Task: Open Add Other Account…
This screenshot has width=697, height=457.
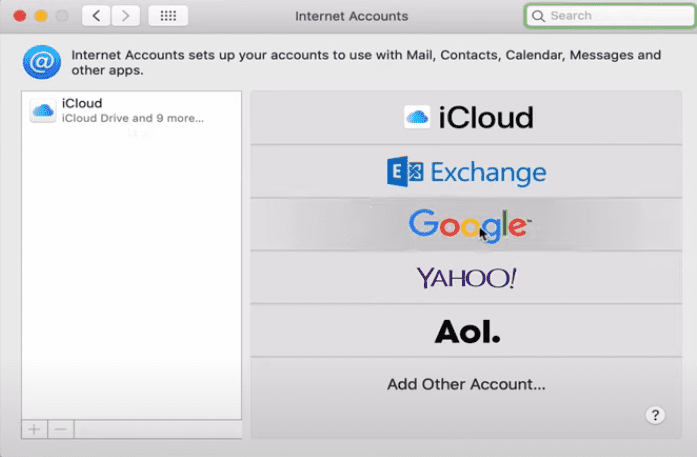Action: pyautogui.click(x=468, y=384)
